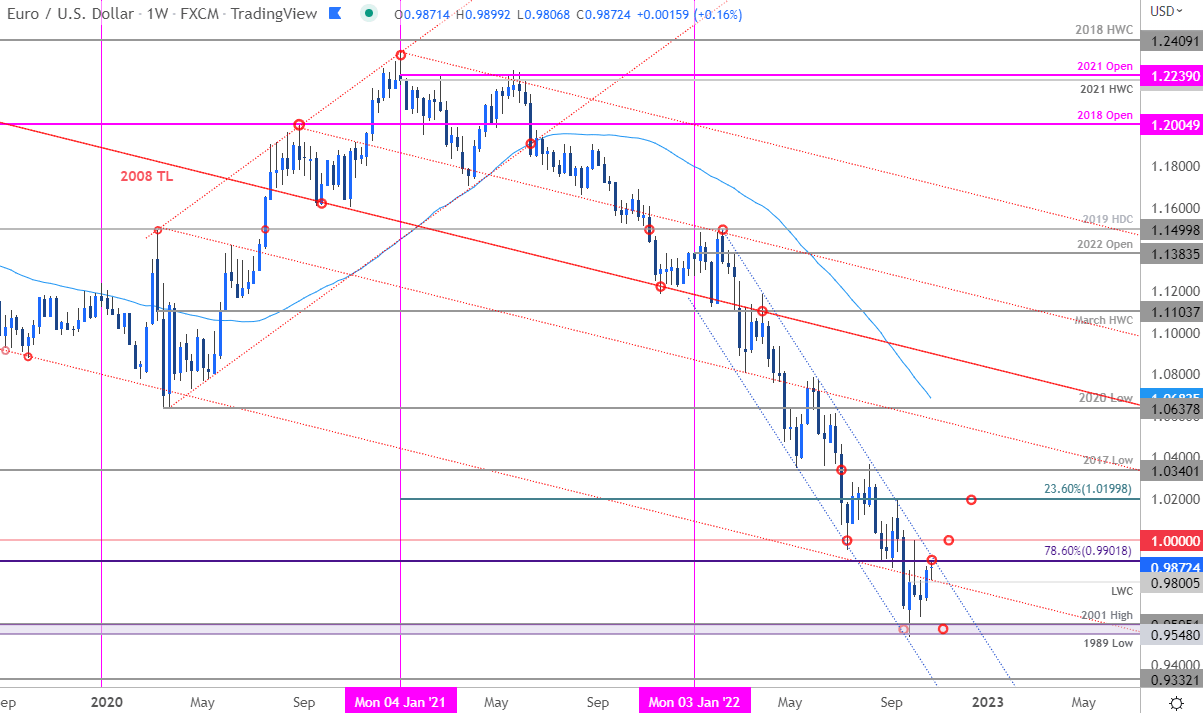Screen dimensions: 1203x713
Task: Click the '2021 HWC' level label
Action: coord(1107,89)
